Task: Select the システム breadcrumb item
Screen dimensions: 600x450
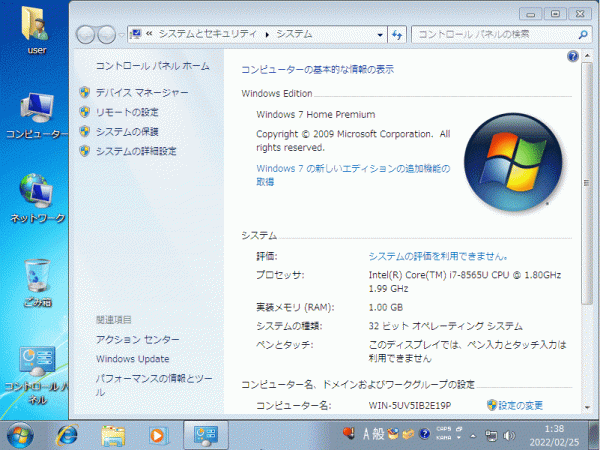Action: (294, 34)
